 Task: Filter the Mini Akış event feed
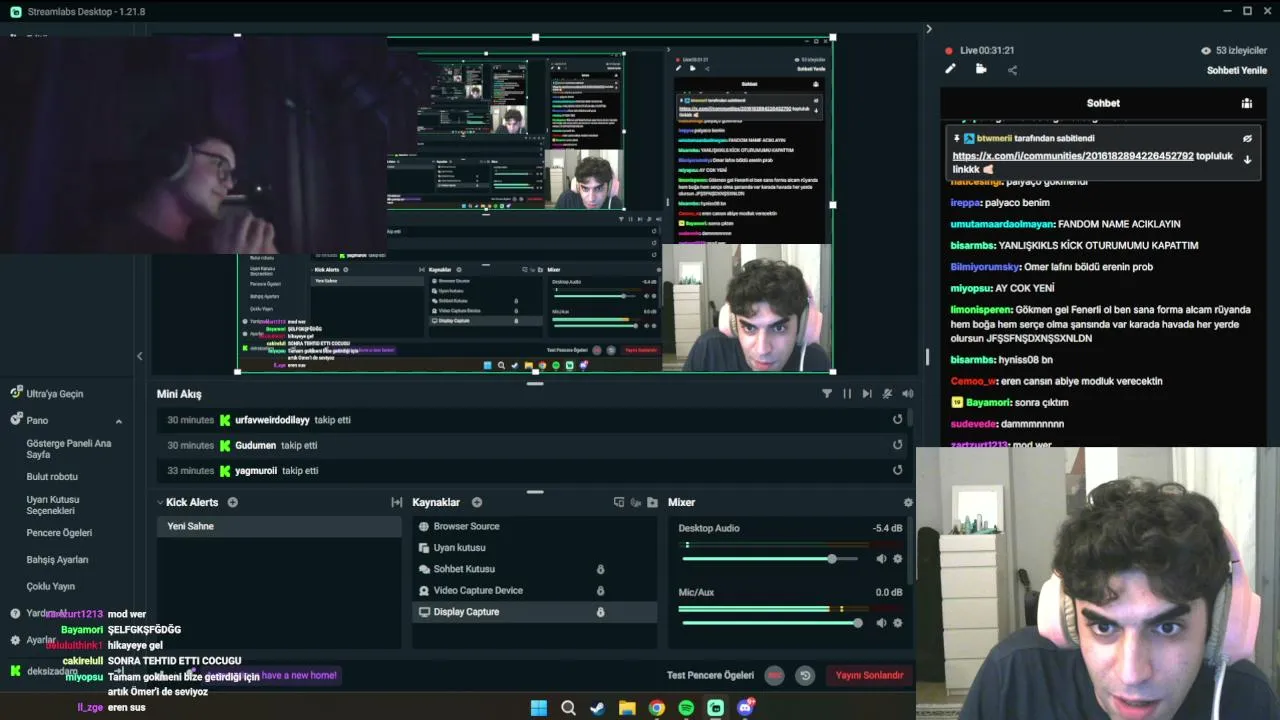tap(827, 394)
